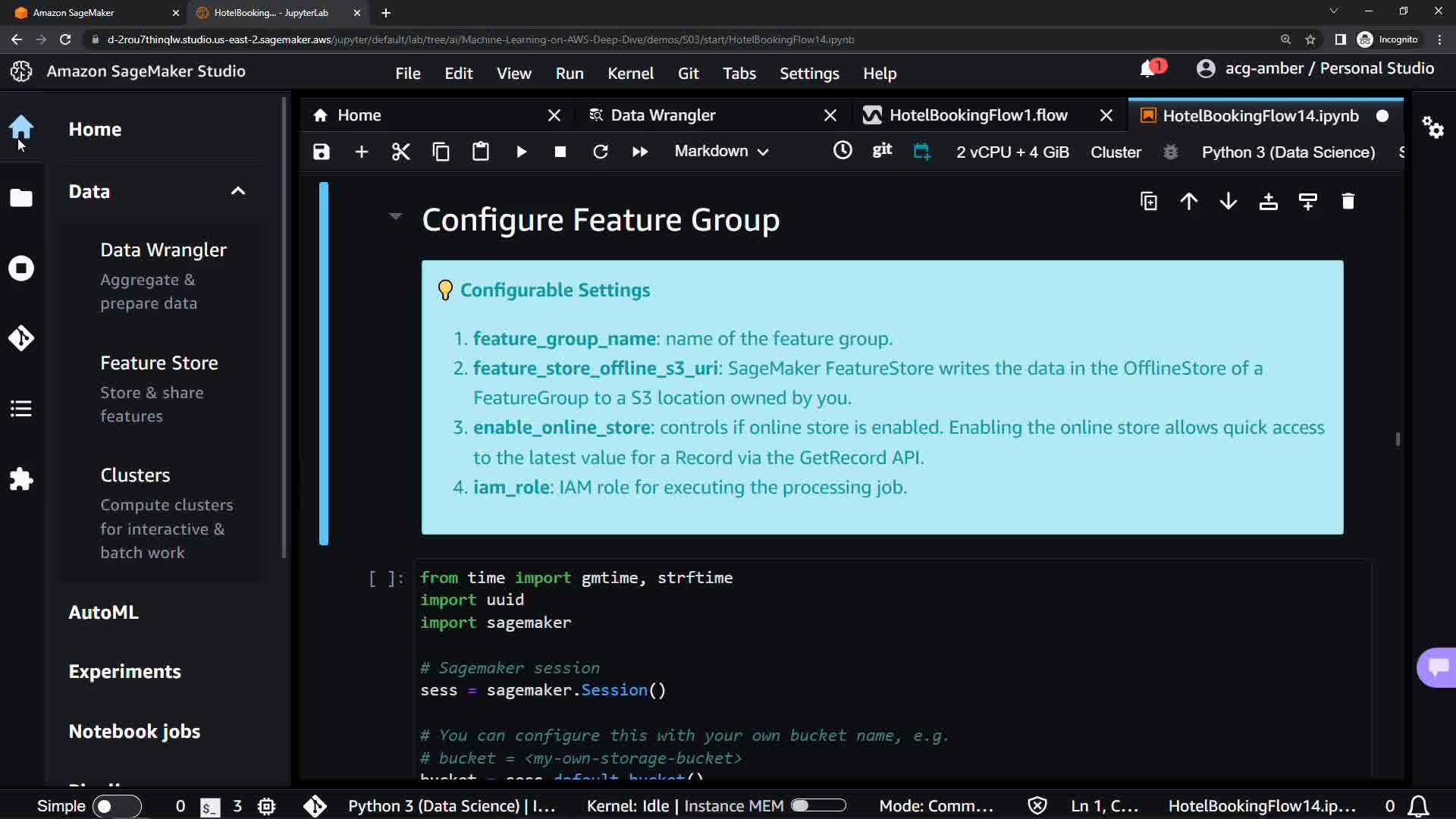1456x819 pixels.
Task: Click the notebook vertical scrollbar handle
Action: [x=1397, y=439]
